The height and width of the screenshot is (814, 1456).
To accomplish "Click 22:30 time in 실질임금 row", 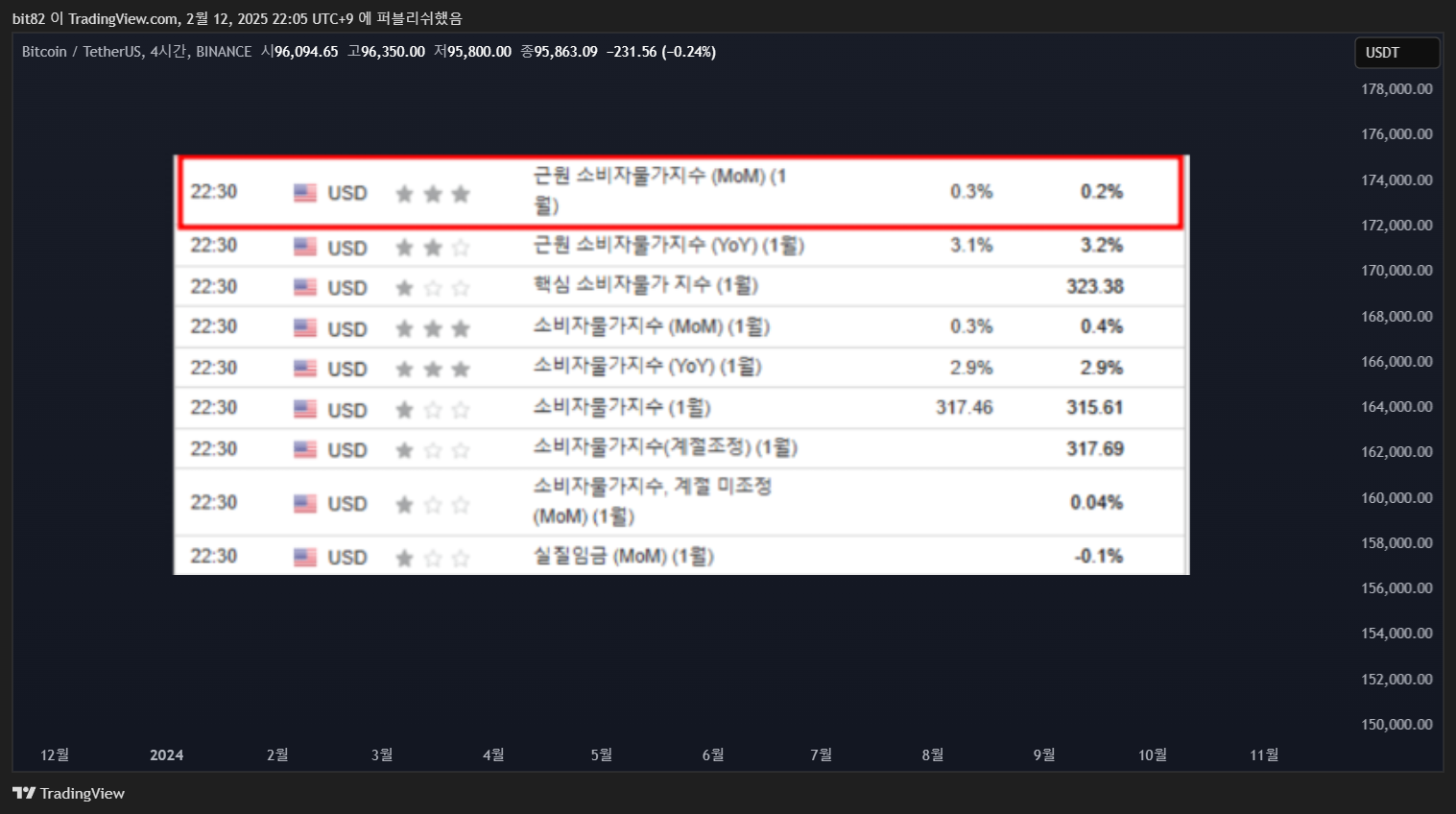I will point(214,556).
